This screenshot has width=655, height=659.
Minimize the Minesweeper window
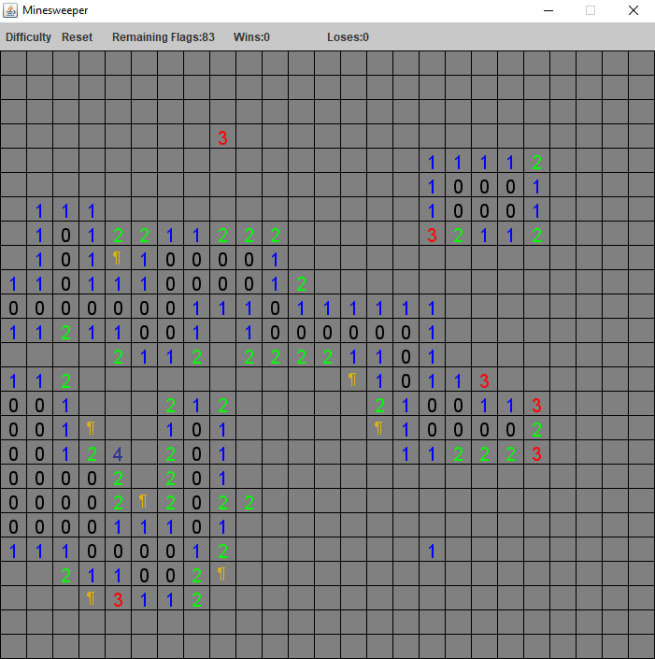548,10
